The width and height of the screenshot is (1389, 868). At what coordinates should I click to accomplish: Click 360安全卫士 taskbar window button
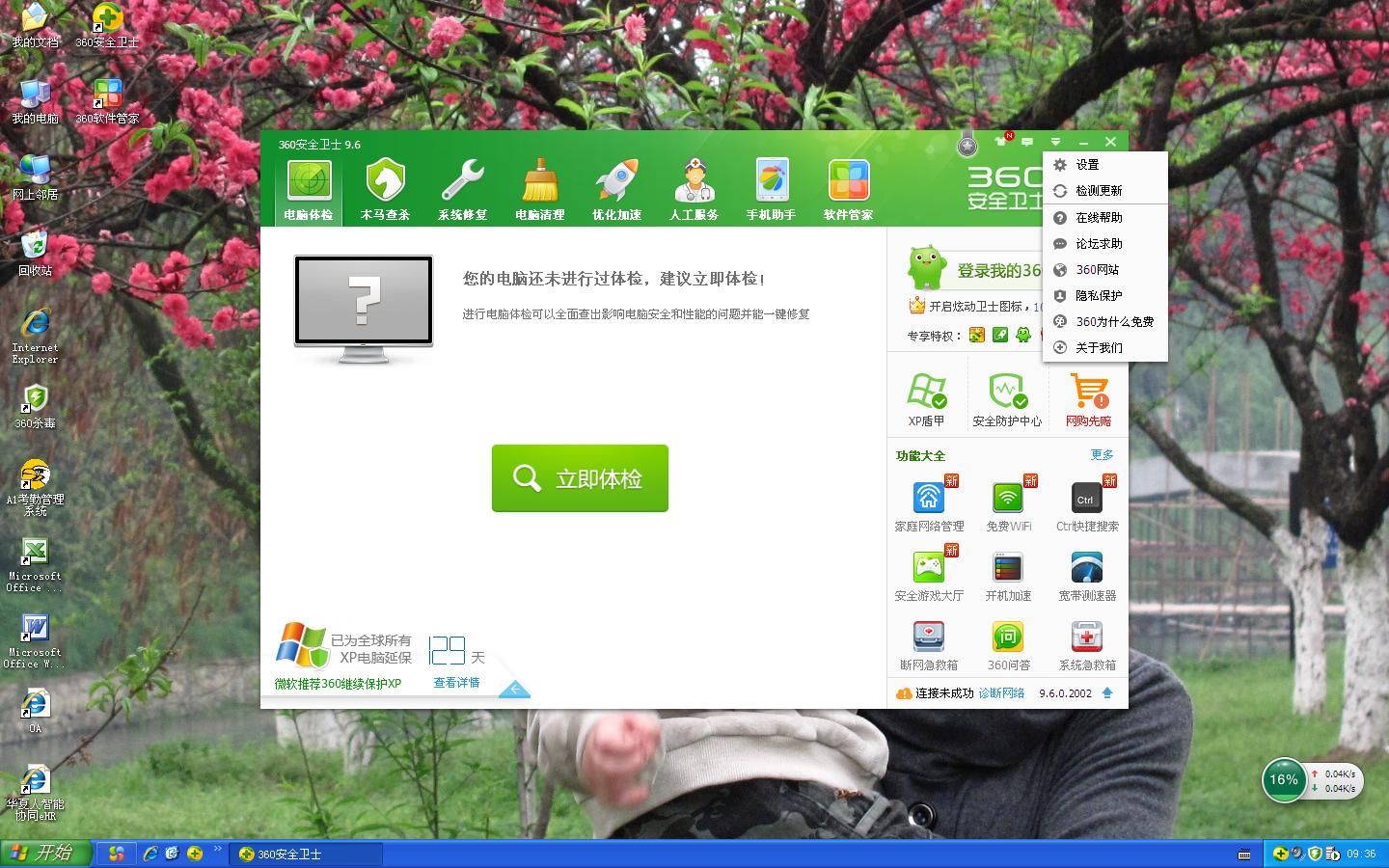coord(306,854)
